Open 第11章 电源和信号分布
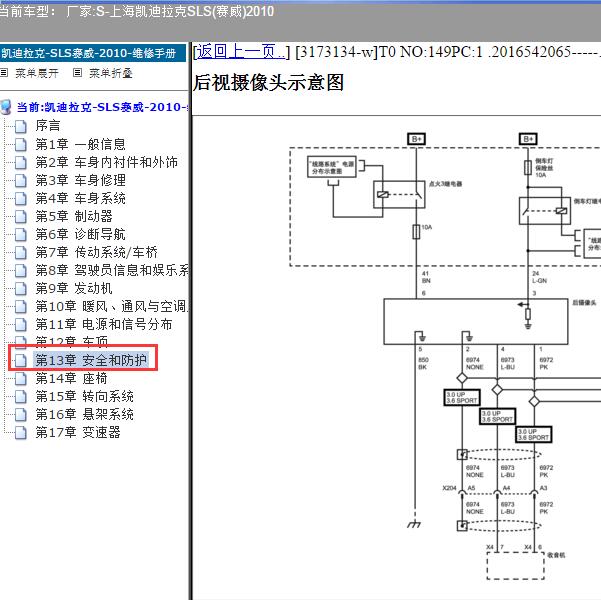 (104, 324)
